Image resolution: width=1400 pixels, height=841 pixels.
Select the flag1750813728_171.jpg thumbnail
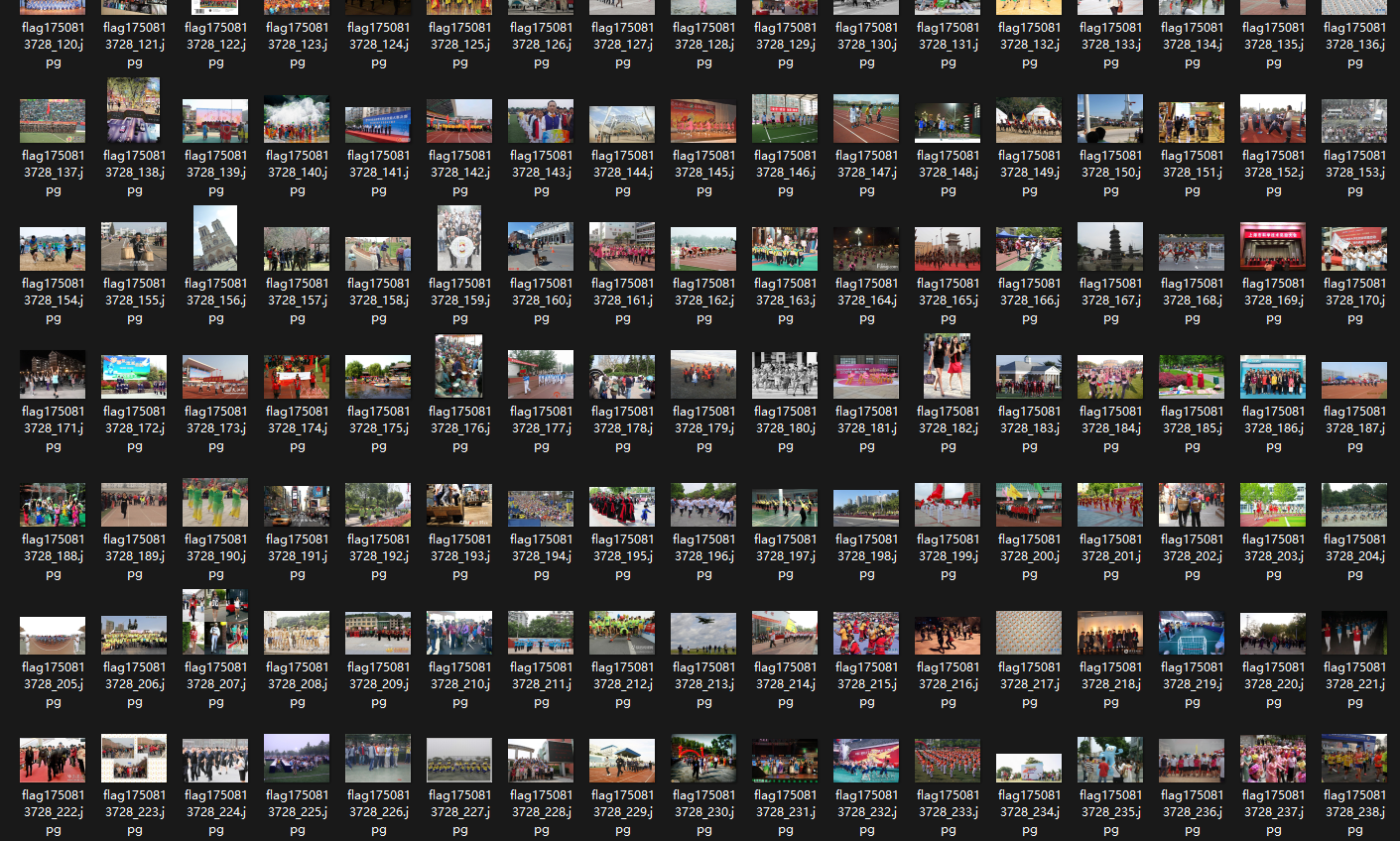(53, 375)
